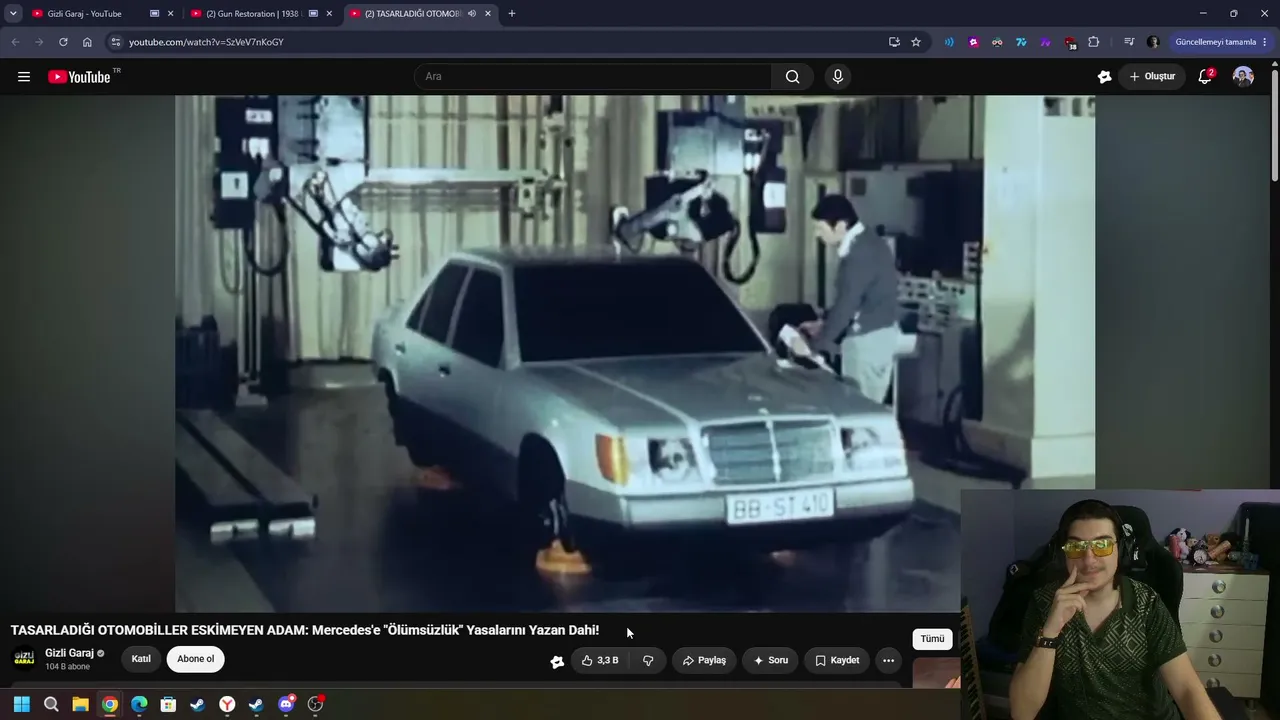This screenshot has height=720, width=1280.
Task: Navigate back in browser history
Action: (15, 42)
